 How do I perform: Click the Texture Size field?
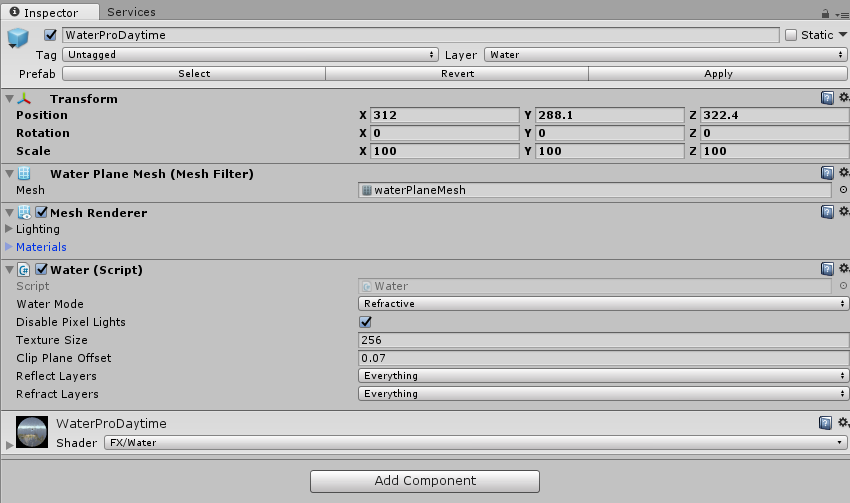tap(603, 340)
